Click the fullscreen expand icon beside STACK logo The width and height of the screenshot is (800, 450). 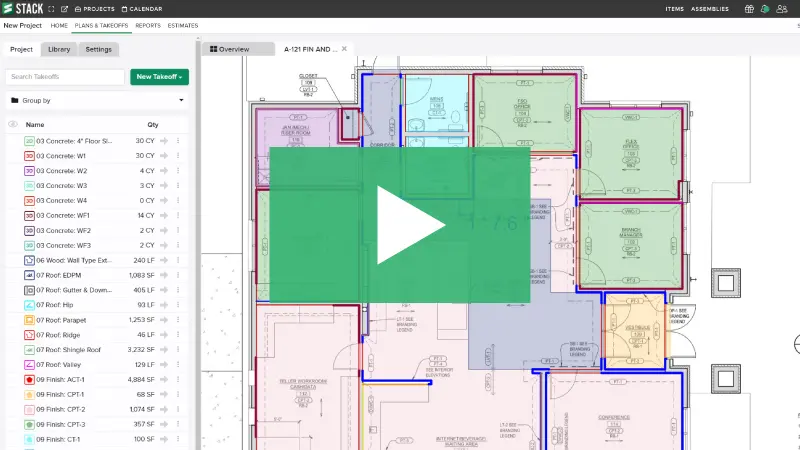point(51,9)
